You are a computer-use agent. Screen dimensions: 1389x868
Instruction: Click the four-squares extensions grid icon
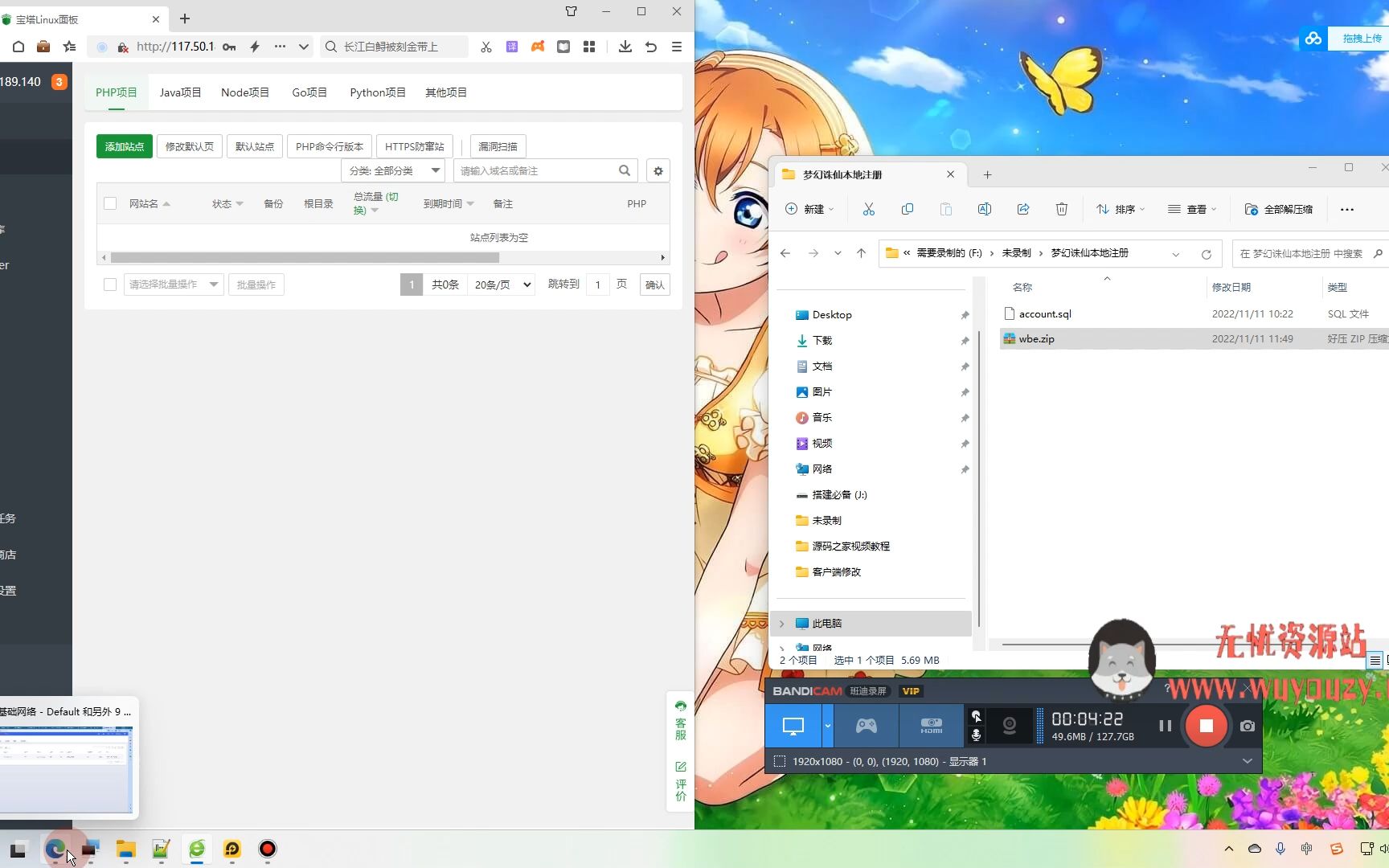click(x=589, y=47)
